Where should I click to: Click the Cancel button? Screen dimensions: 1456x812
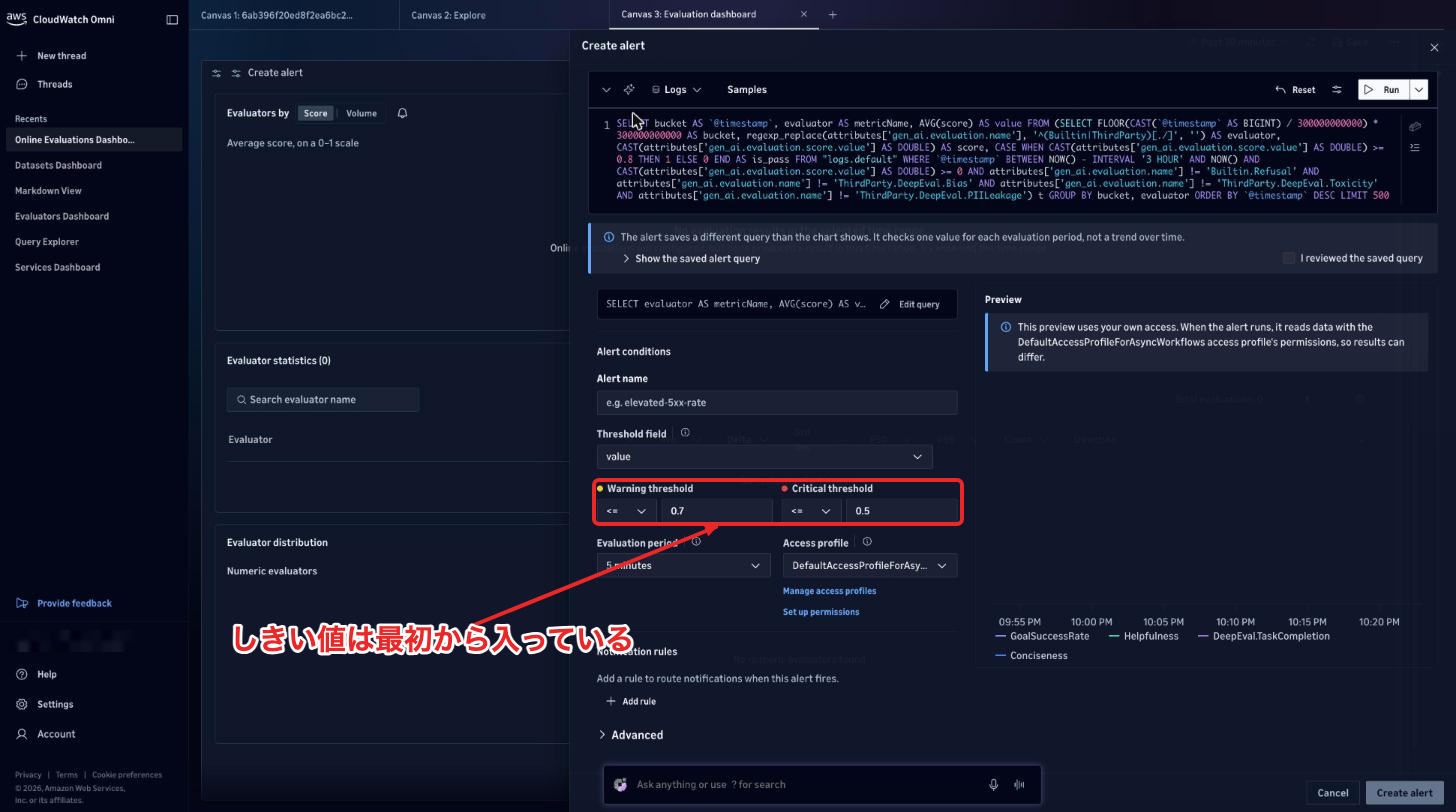[1333, 793]
